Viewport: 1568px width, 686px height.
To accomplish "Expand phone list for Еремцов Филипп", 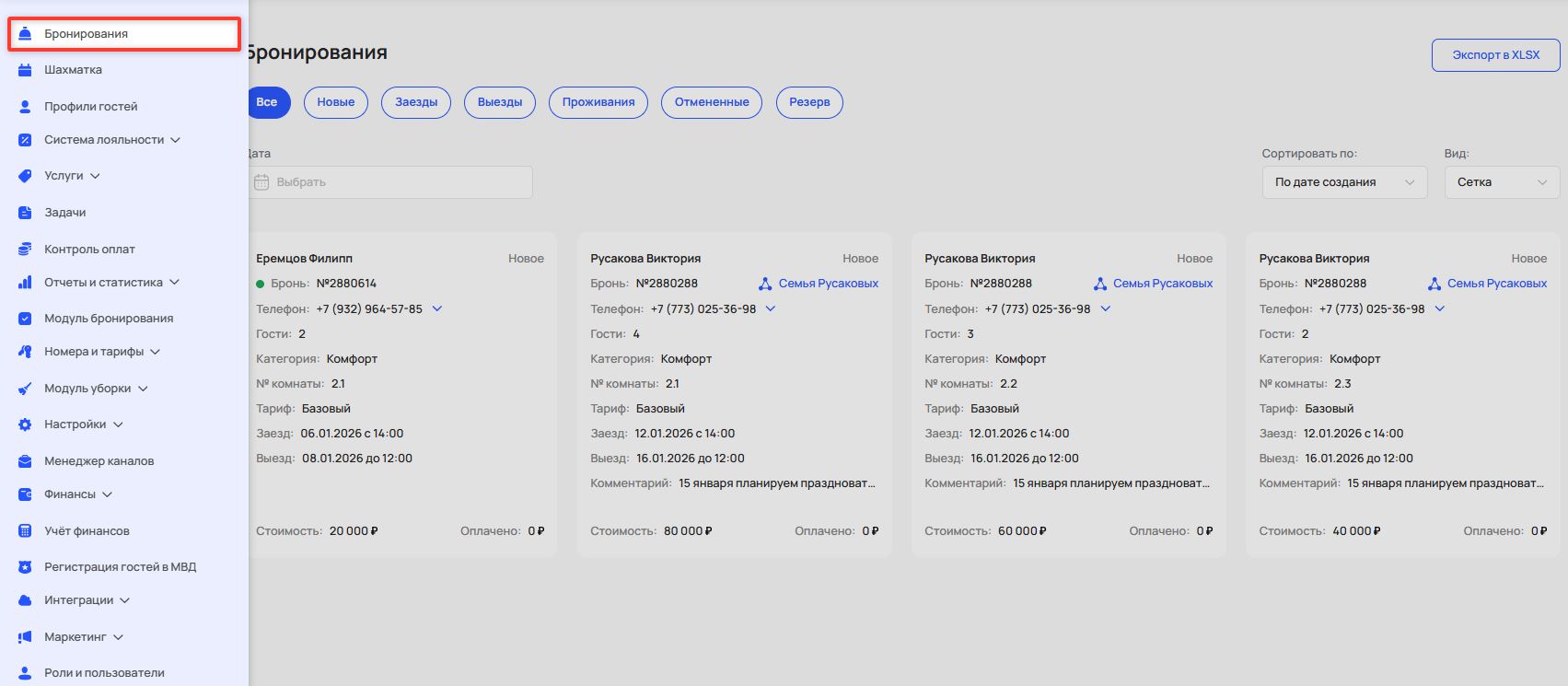I will click(437, 309).
